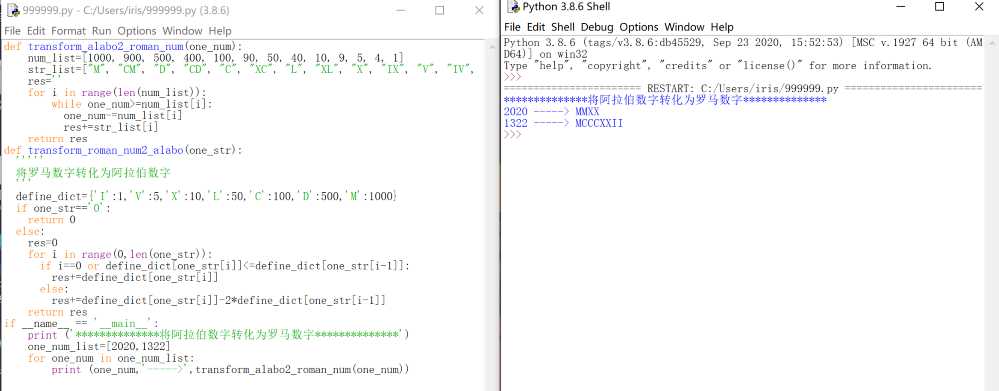Click the green docstring 将罗马数字转化为阿拉伯数字
The image size is (999, 391).
(x=93, y=173)
